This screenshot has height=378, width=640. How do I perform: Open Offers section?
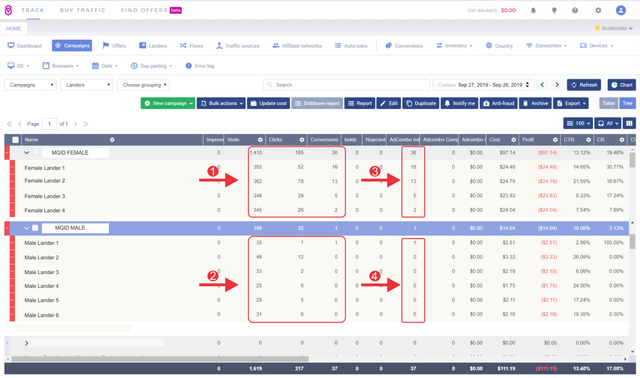point(114,46)
